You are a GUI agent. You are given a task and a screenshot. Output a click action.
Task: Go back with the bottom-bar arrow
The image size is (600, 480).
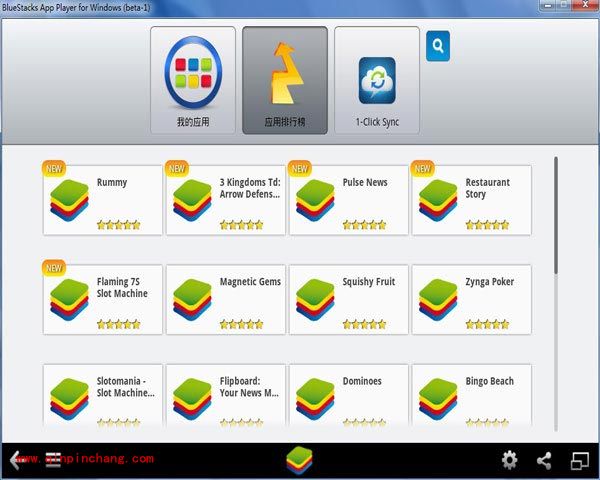pyautogui.click(x=18, y=460)
